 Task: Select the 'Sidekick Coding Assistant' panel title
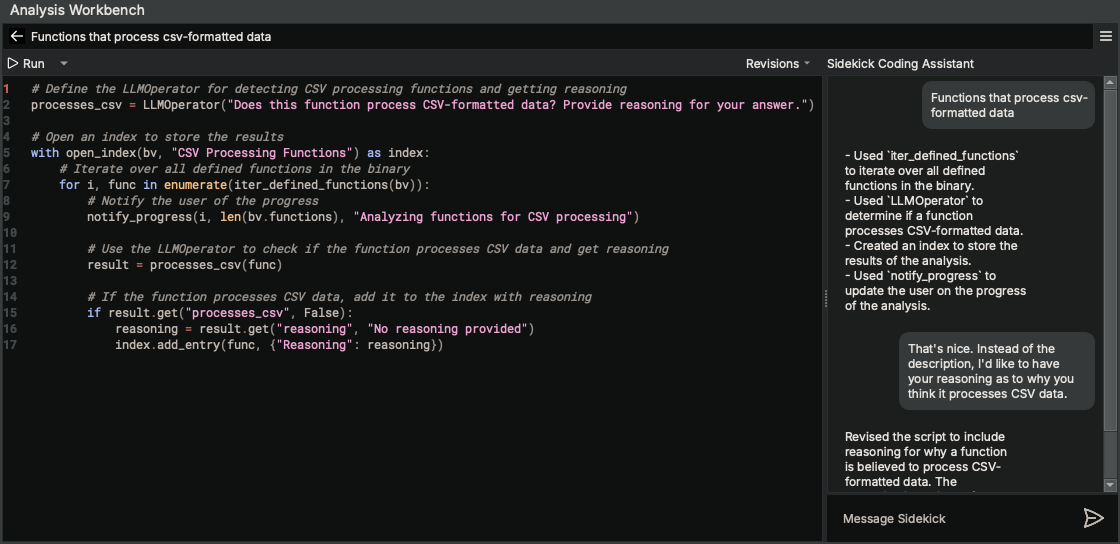point(900,64)
